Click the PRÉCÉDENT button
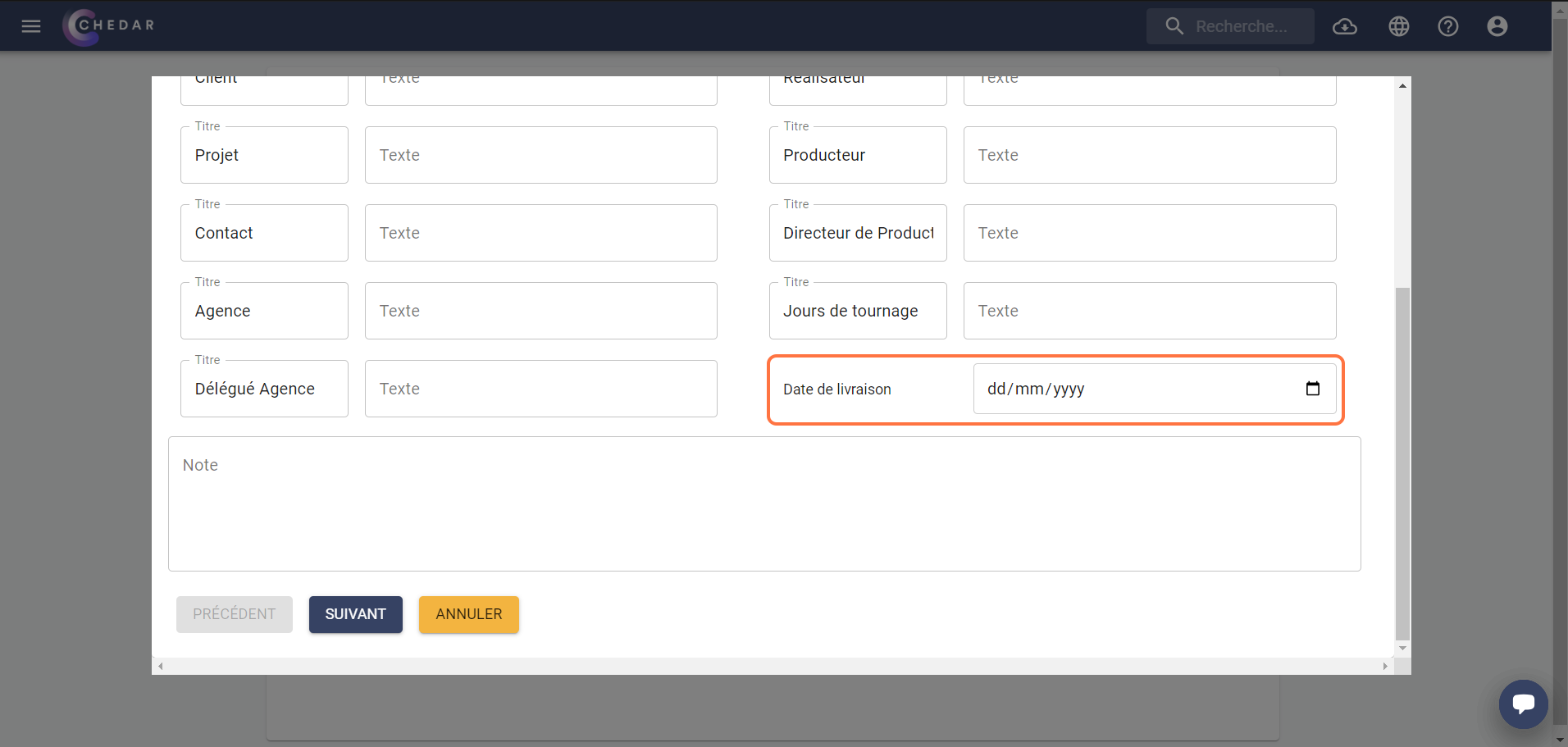Viewport: 1568px width, 747px height. 235,614
